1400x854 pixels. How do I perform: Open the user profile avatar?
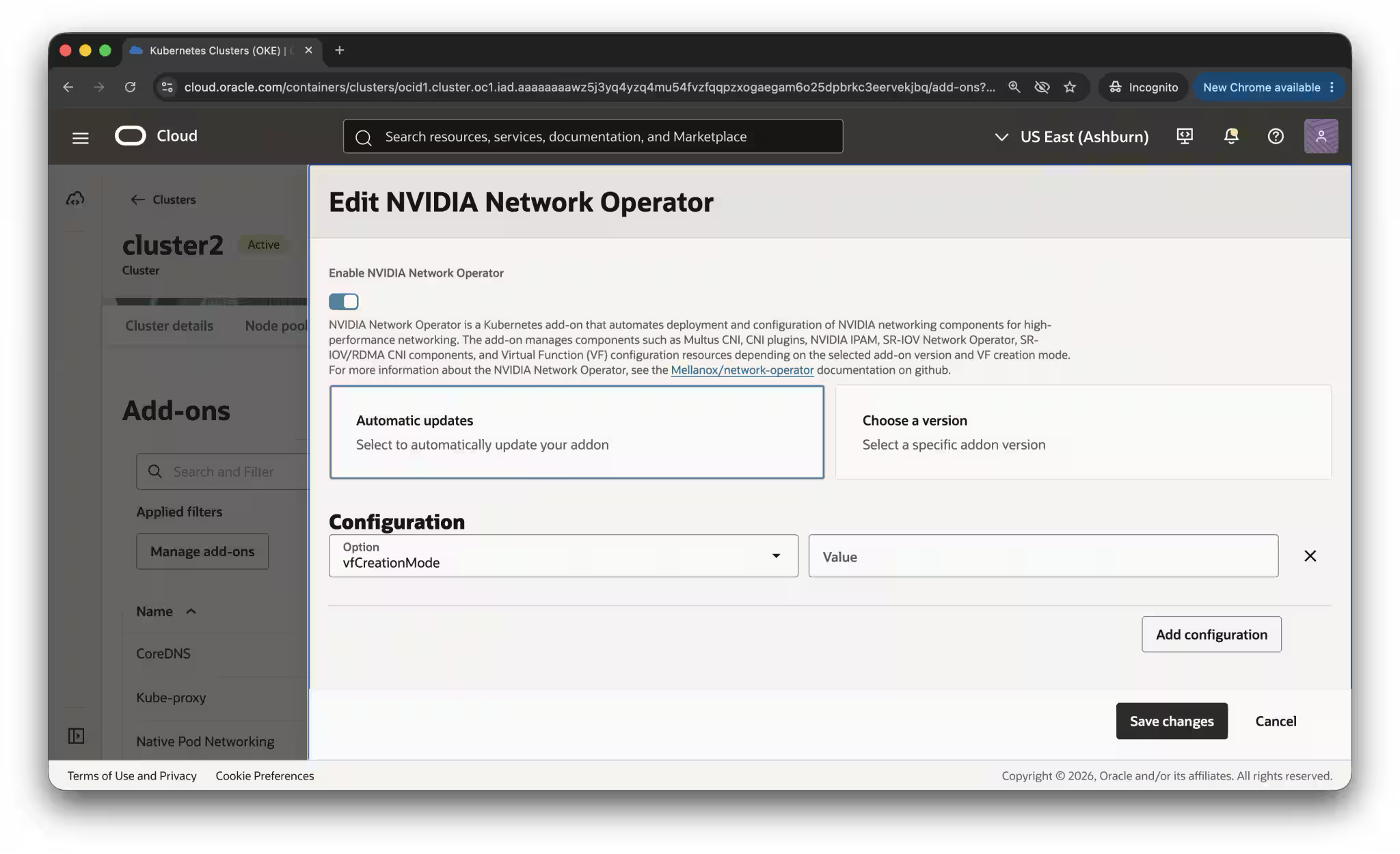tap(1321, 136)
